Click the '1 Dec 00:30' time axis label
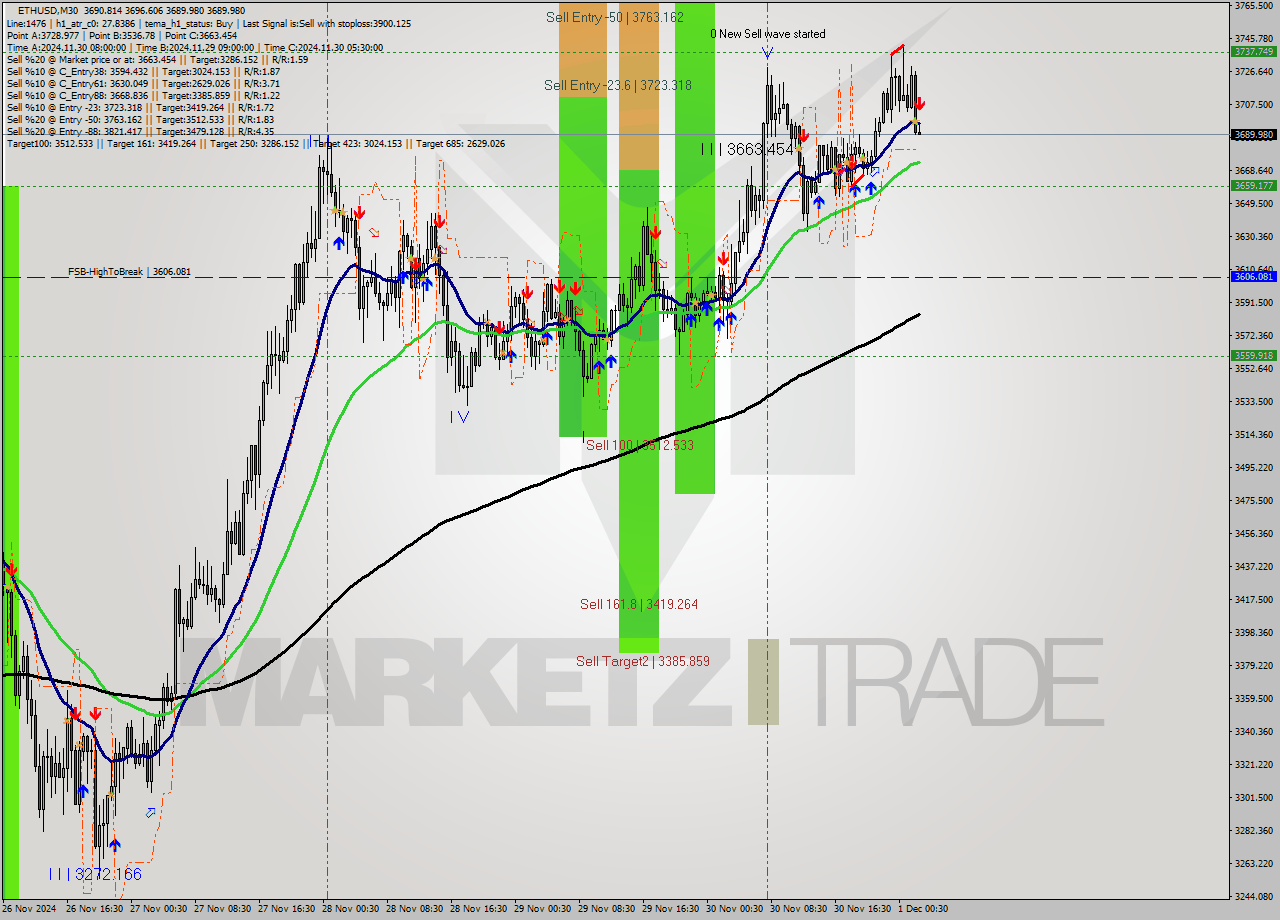 [923, 909]
